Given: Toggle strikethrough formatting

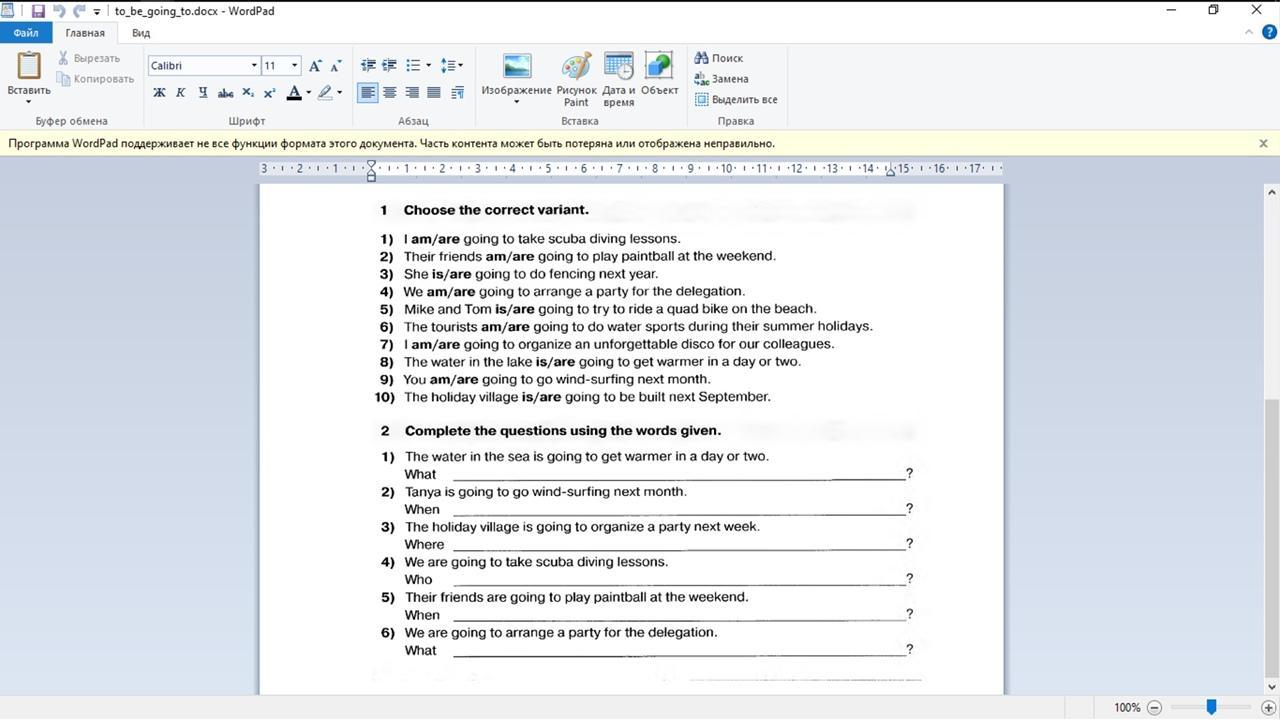Looking at the screenshot, I should pyautogui.click(x=225, y=93).
